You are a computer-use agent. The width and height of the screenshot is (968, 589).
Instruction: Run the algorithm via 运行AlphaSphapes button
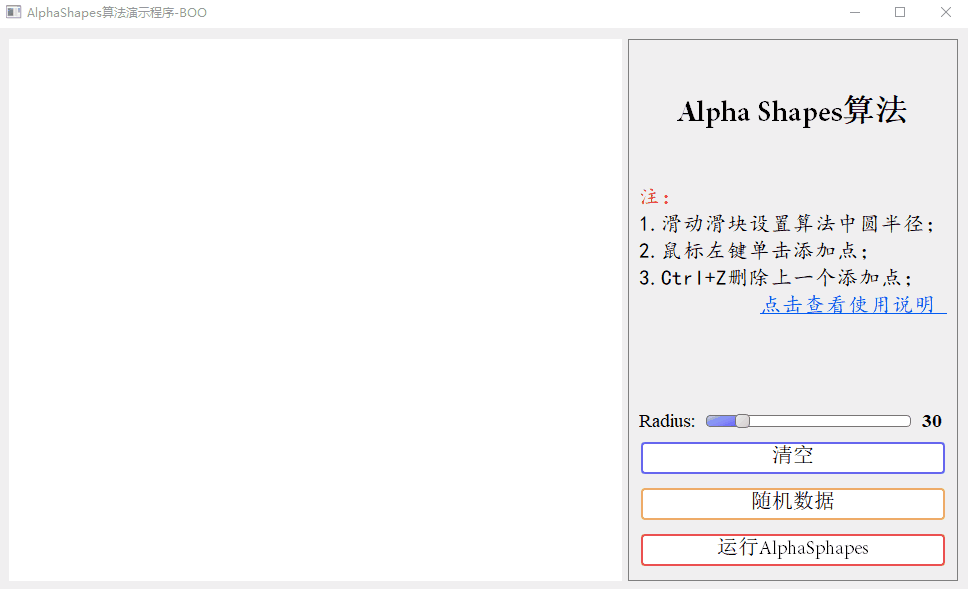pos(793,549)
